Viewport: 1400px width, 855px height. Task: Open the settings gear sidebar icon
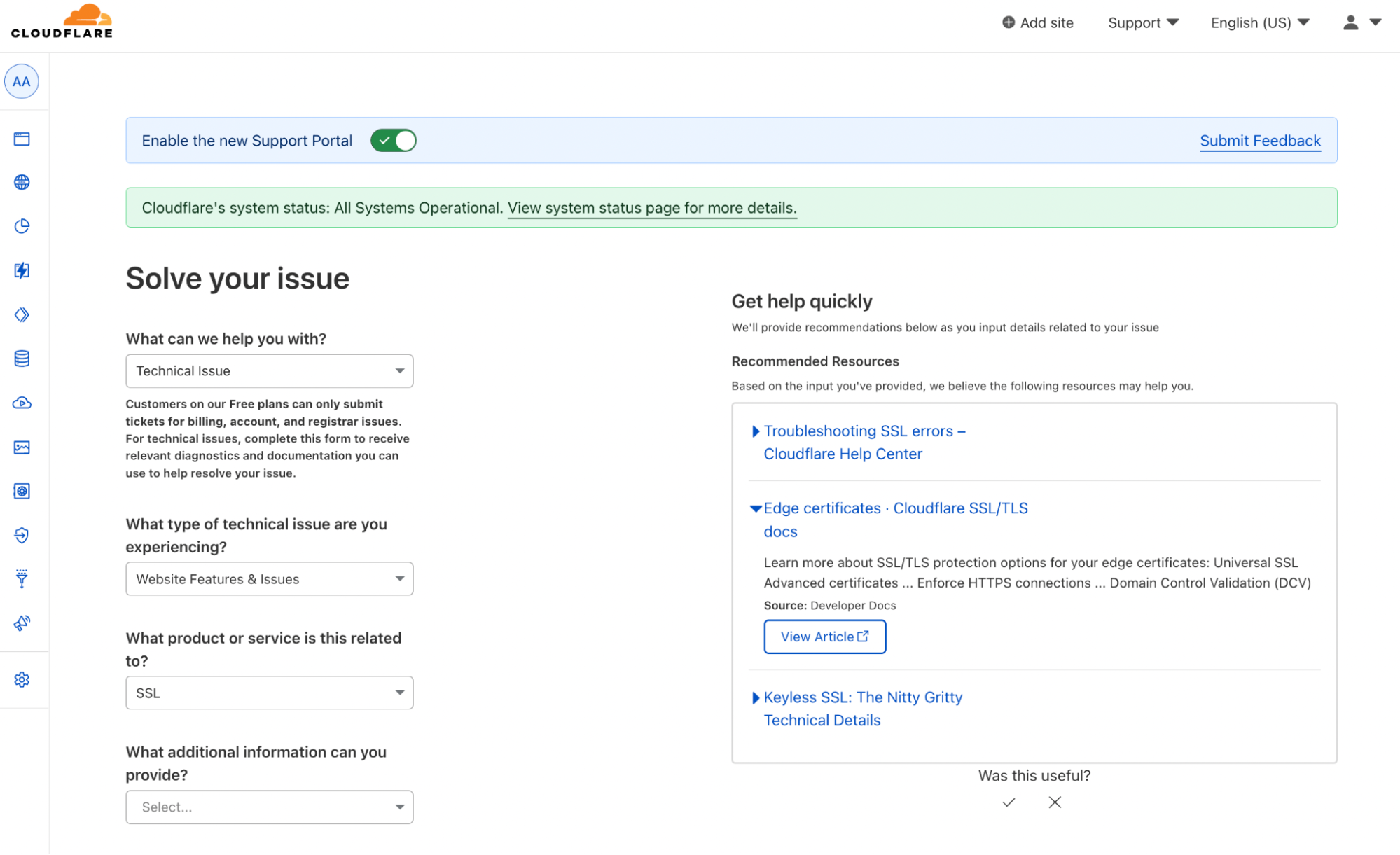(22, 679)
